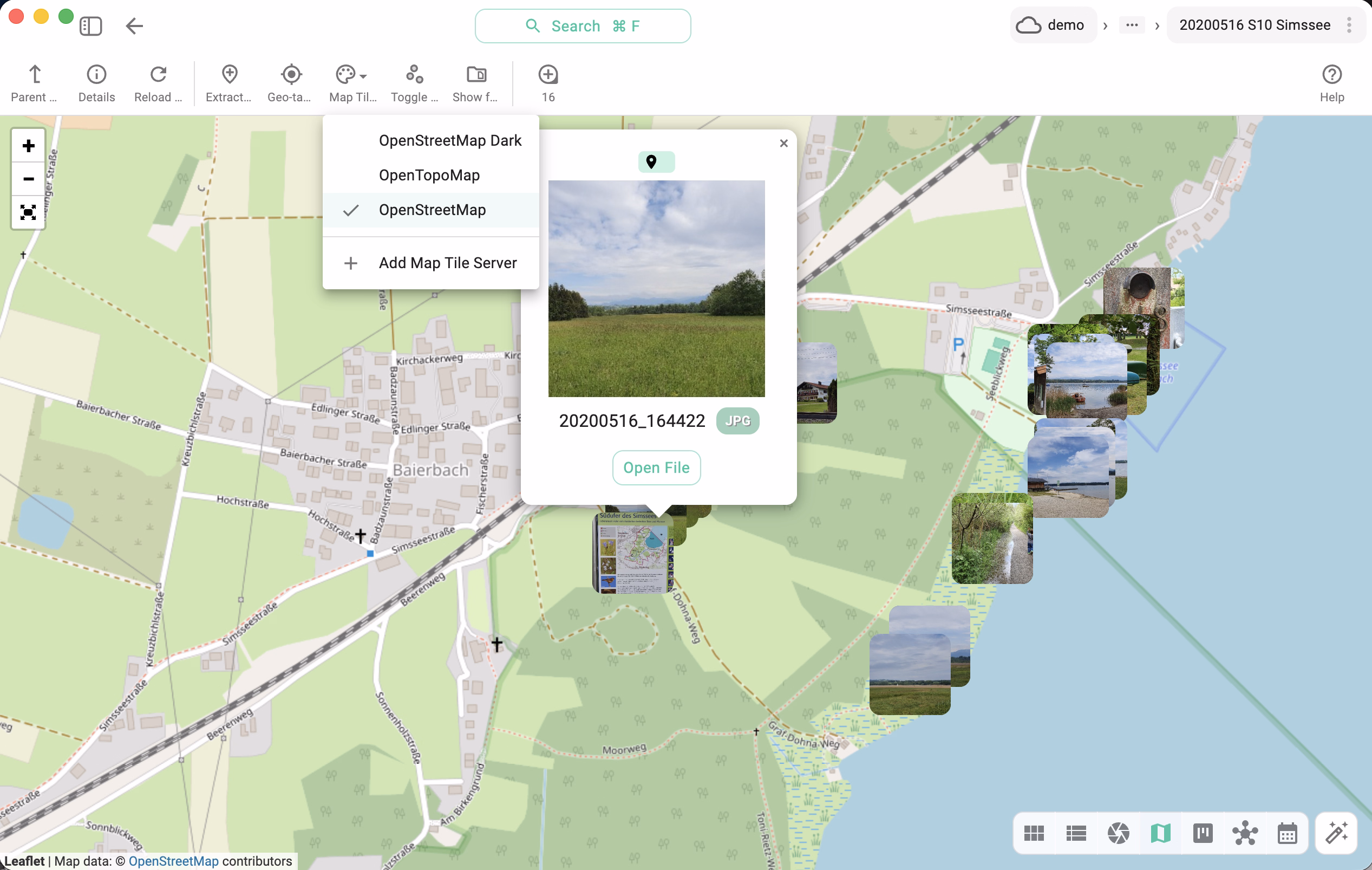This screenshot has height=870, width=1372.
Task: Choose OpenStreetMap Dark tiles
Action: click(449, 140)
